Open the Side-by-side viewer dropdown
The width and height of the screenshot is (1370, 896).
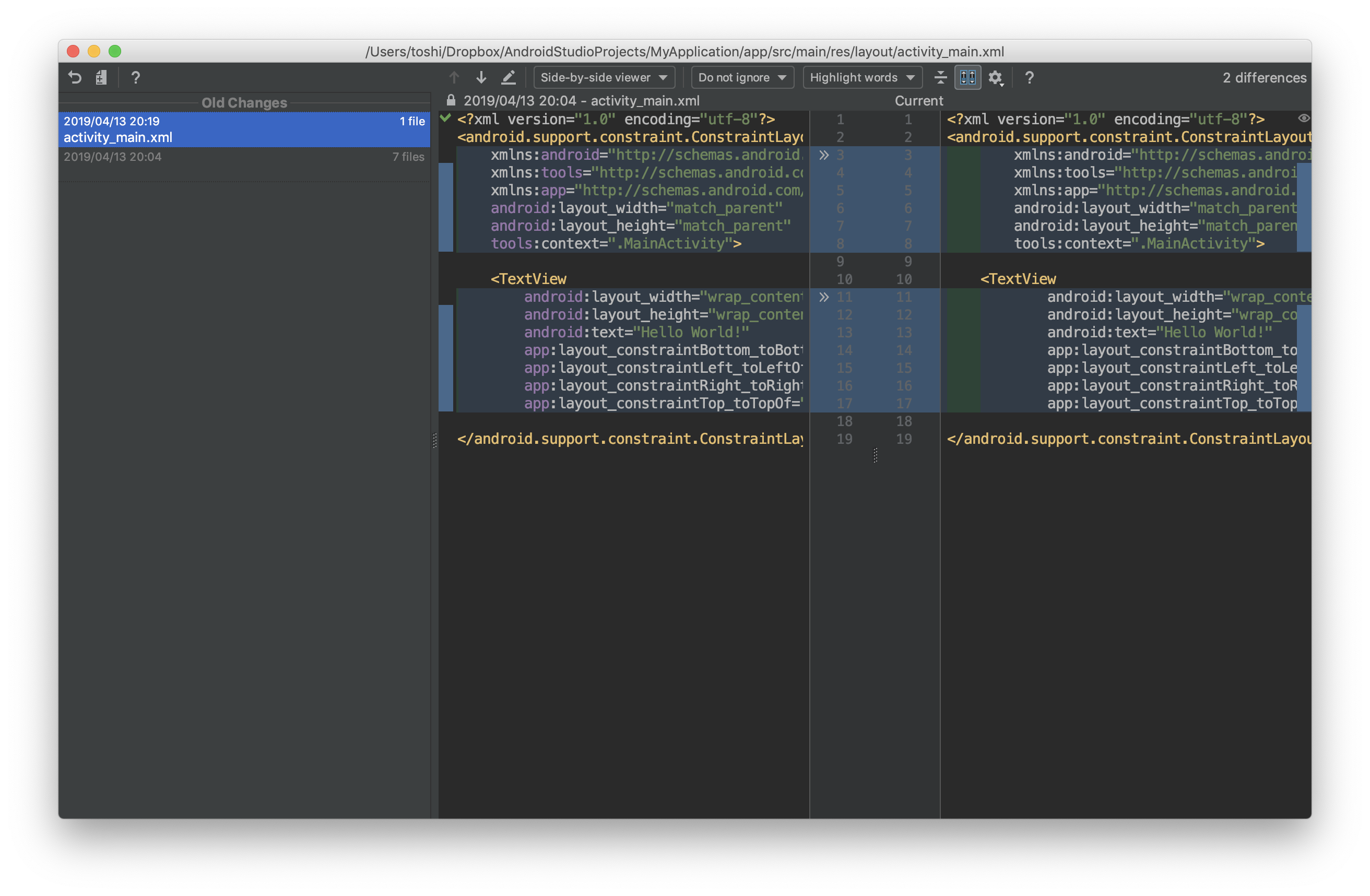(x=604, y=77)
